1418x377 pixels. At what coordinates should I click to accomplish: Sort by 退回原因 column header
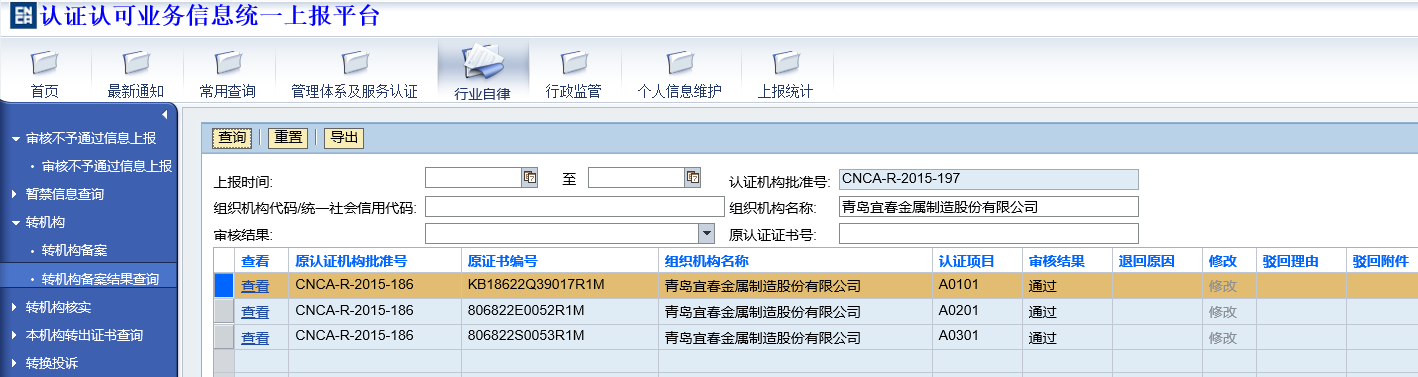point(1146,261)
